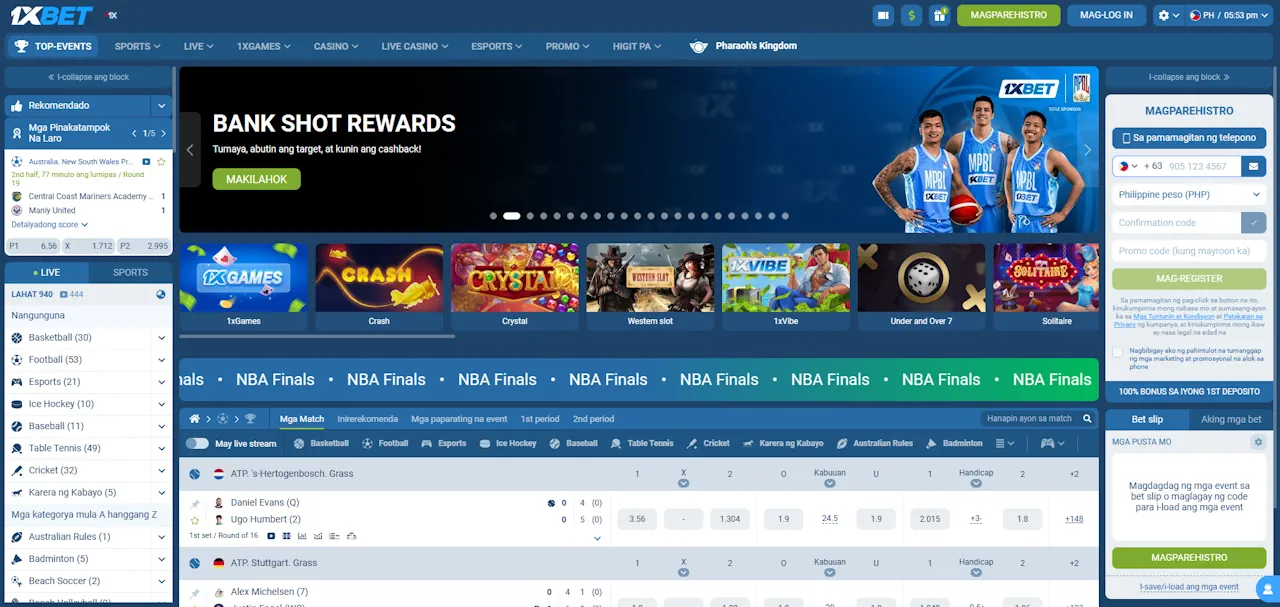The height and width of the screenshot is (607, 1280).
Task: Open the more sports list dropdown
Action: coord(1005,443)
